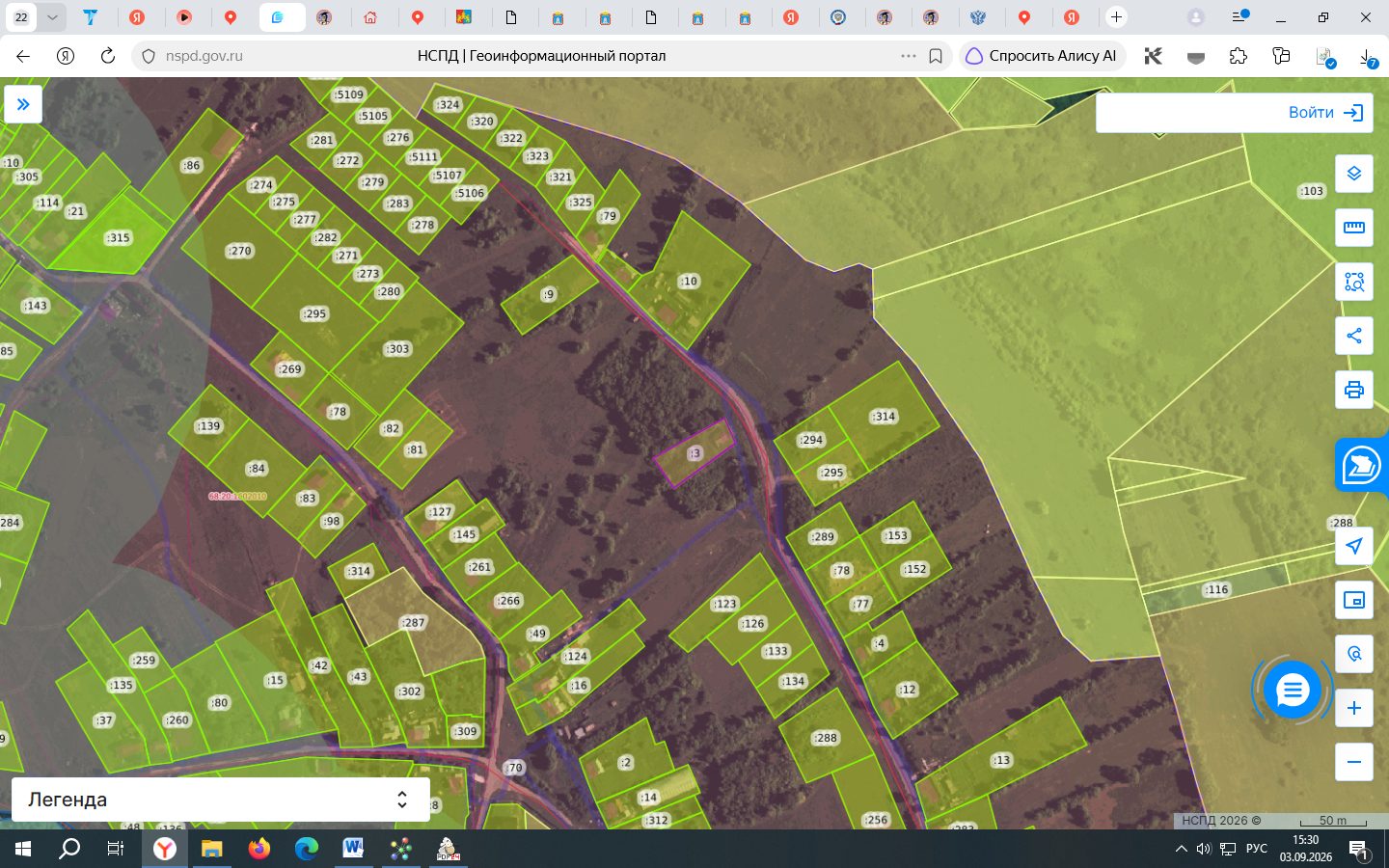Open Windows Start menu

coord(23,849)
